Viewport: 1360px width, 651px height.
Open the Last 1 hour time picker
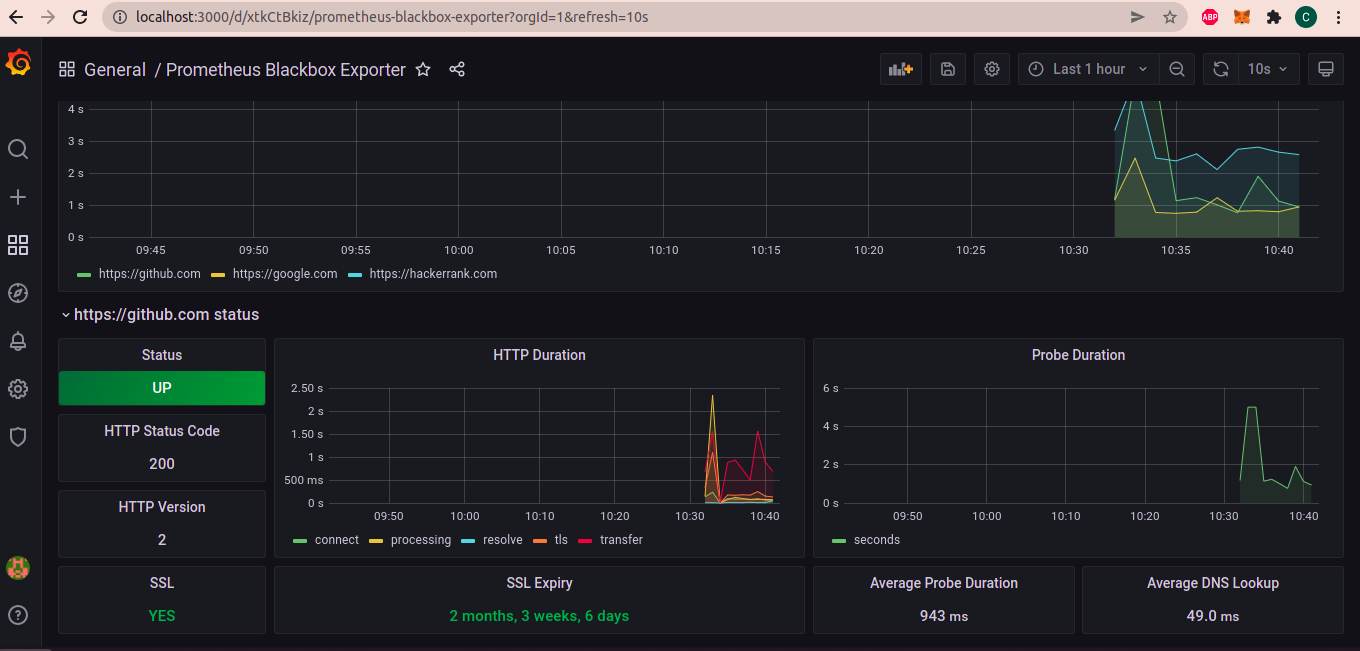1089,69
